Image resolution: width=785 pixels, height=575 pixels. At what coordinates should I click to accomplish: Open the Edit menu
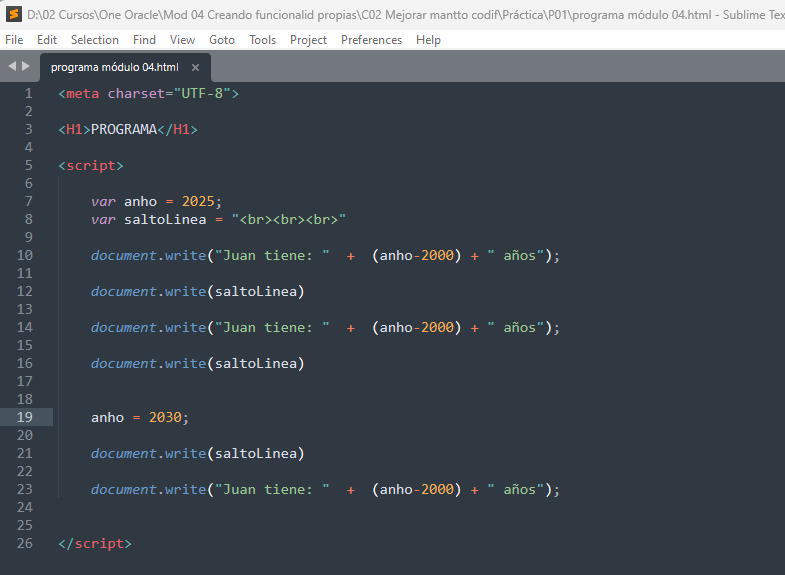[x=47, y=40]
